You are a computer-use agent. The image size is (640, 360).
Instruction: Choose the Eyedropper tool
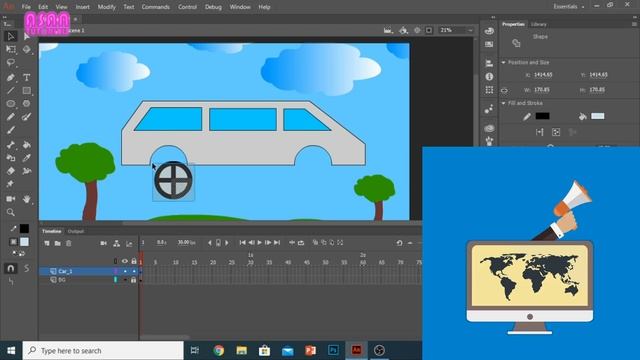27,158
